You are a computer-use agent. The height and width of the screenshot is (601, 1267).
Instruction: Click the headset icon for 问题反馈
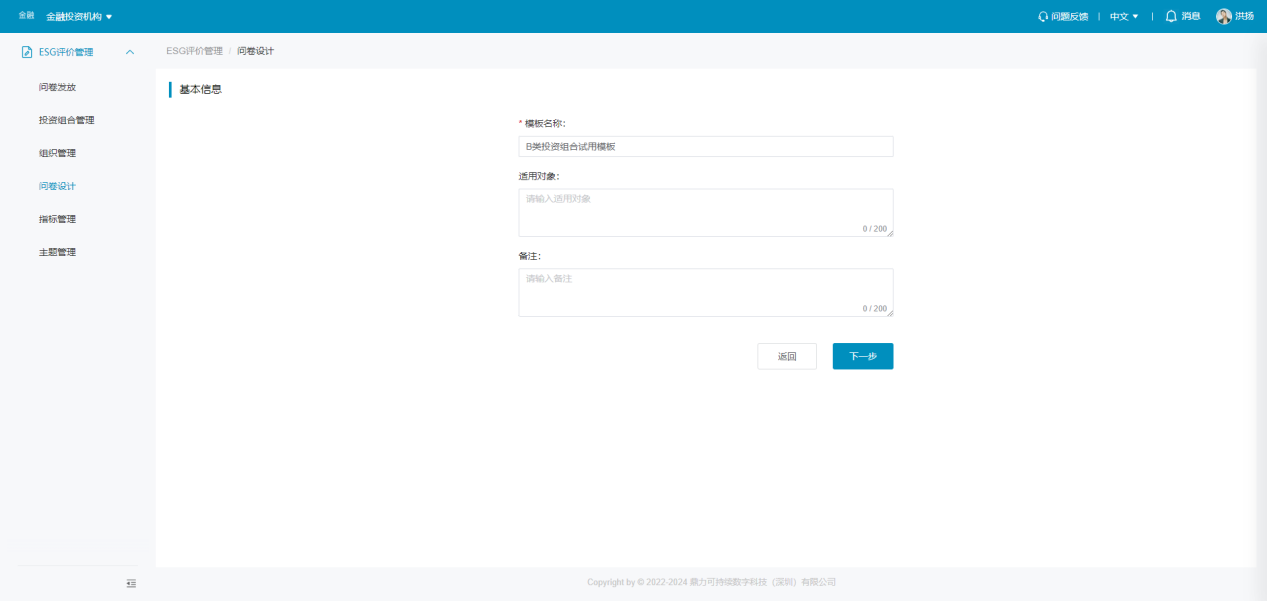pyautogui.click(x=1043, y=17)
